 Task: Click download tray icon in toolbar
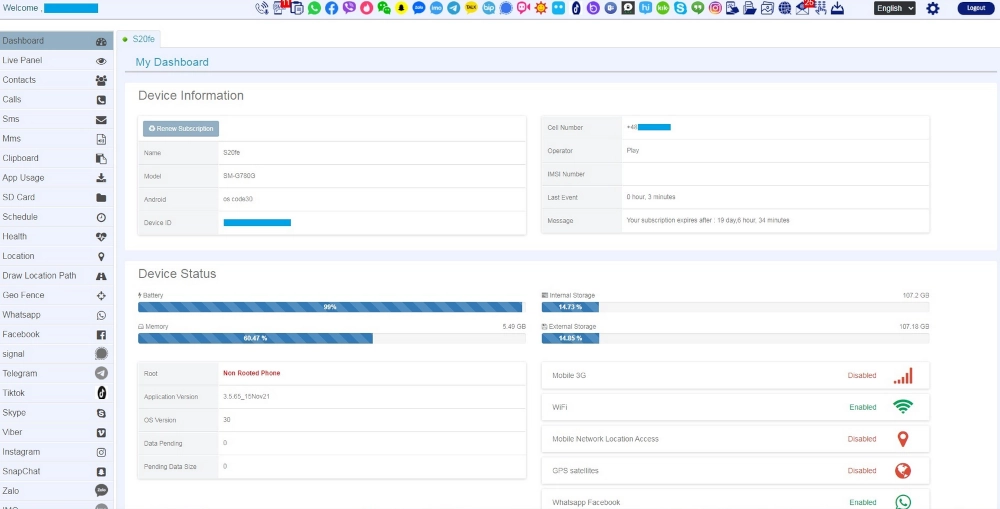[837, 8]
